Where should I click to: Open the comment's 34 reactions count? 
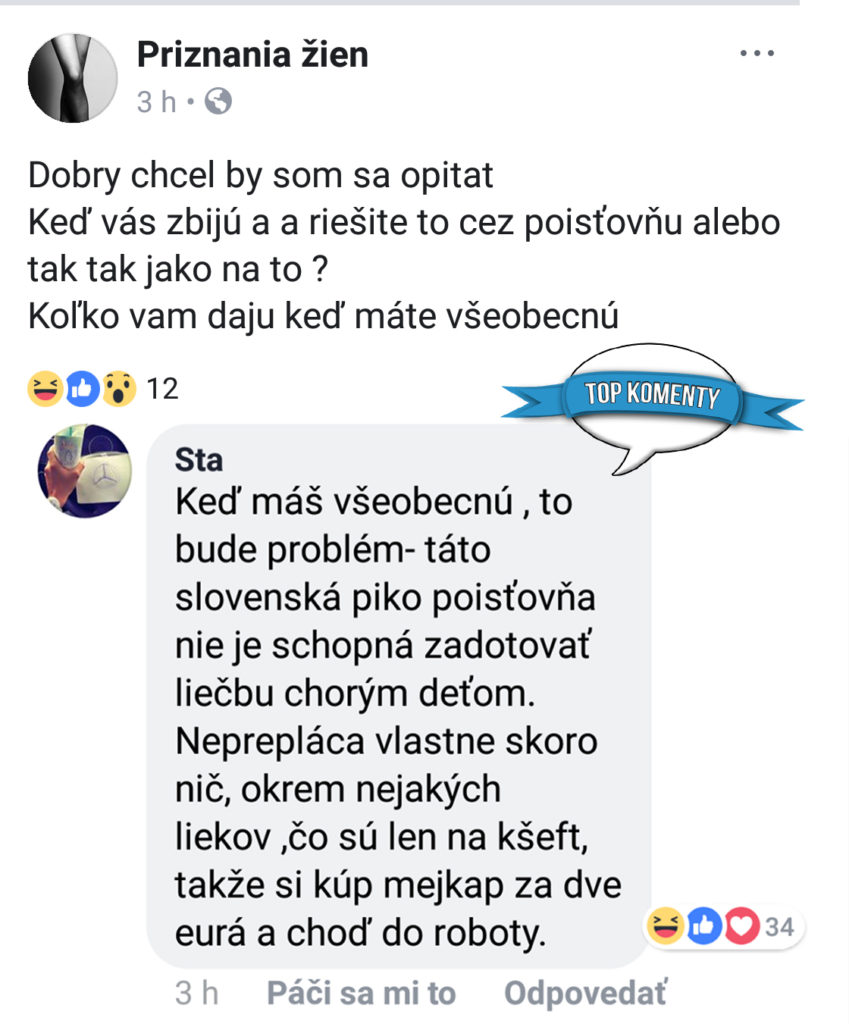click(779, 927)
